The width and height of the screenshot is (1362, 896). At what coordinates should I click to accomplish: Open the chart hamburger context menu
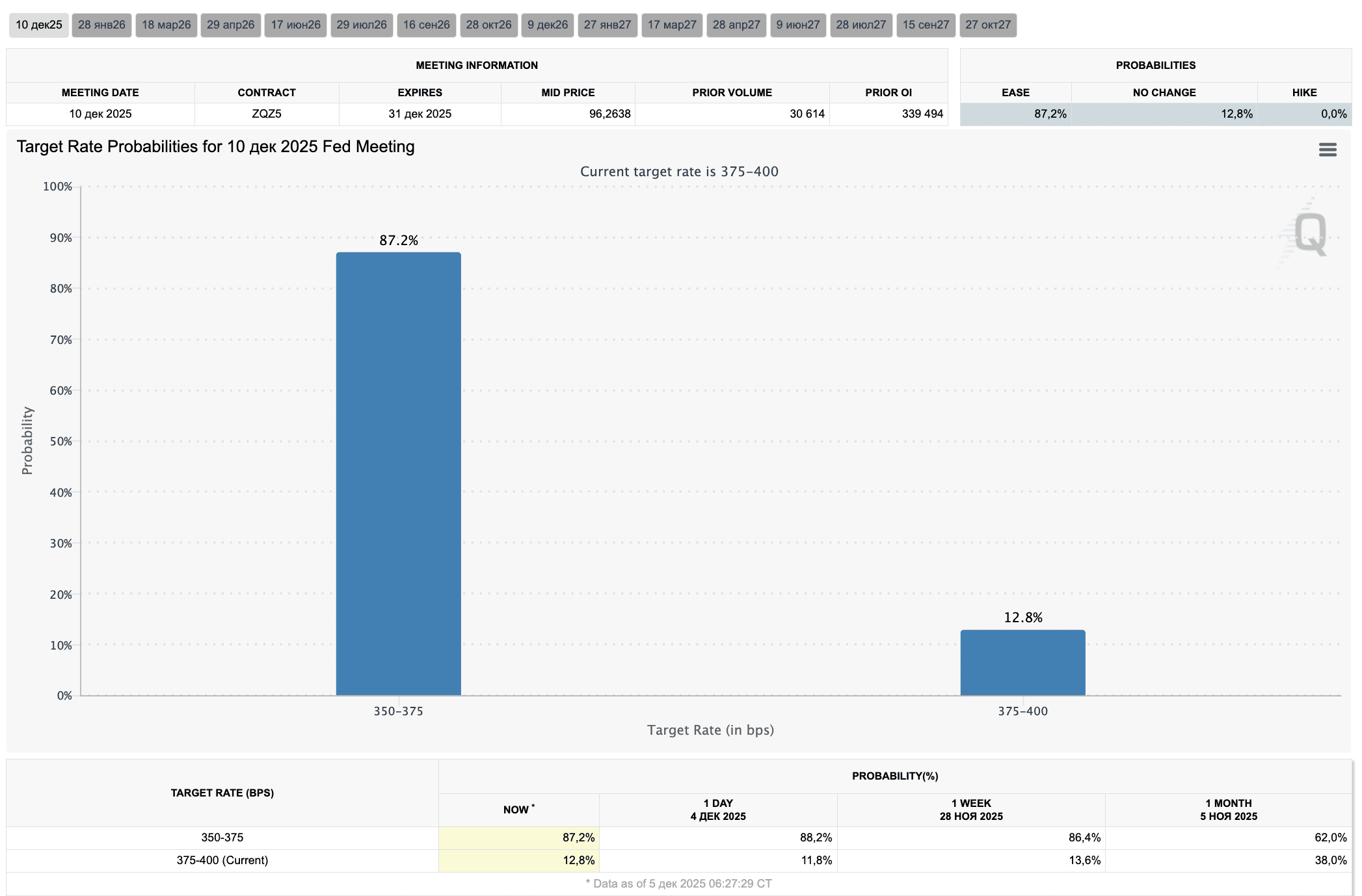pyautogui.click(x=1327, y=150)
